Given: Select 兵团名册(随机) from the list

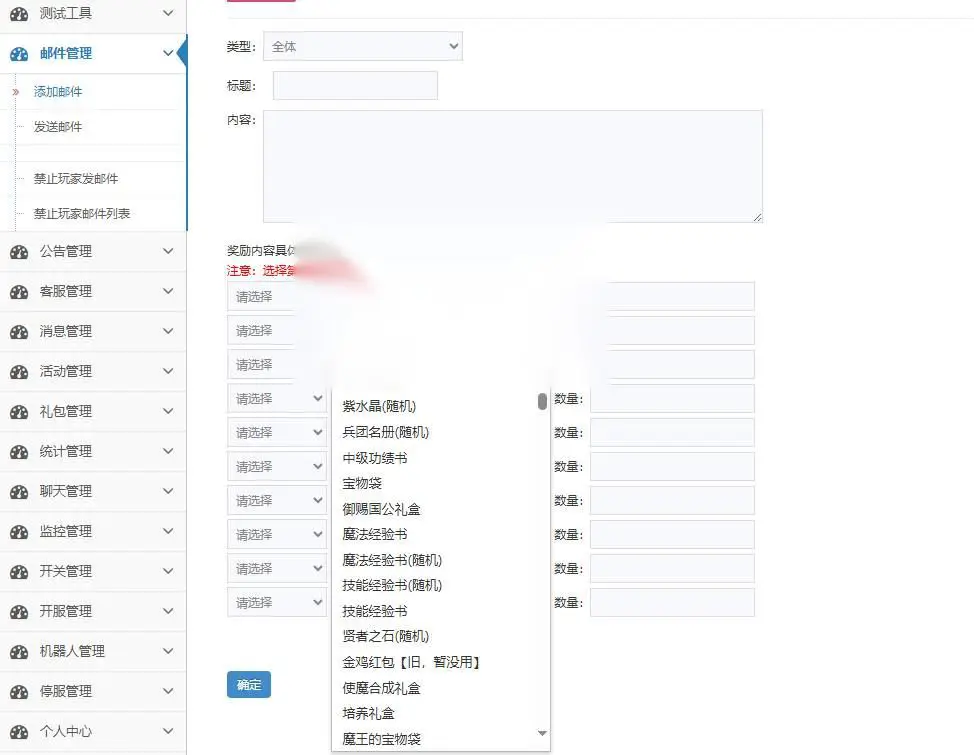Looking at the screenshot, I should (x=386, y=432).
